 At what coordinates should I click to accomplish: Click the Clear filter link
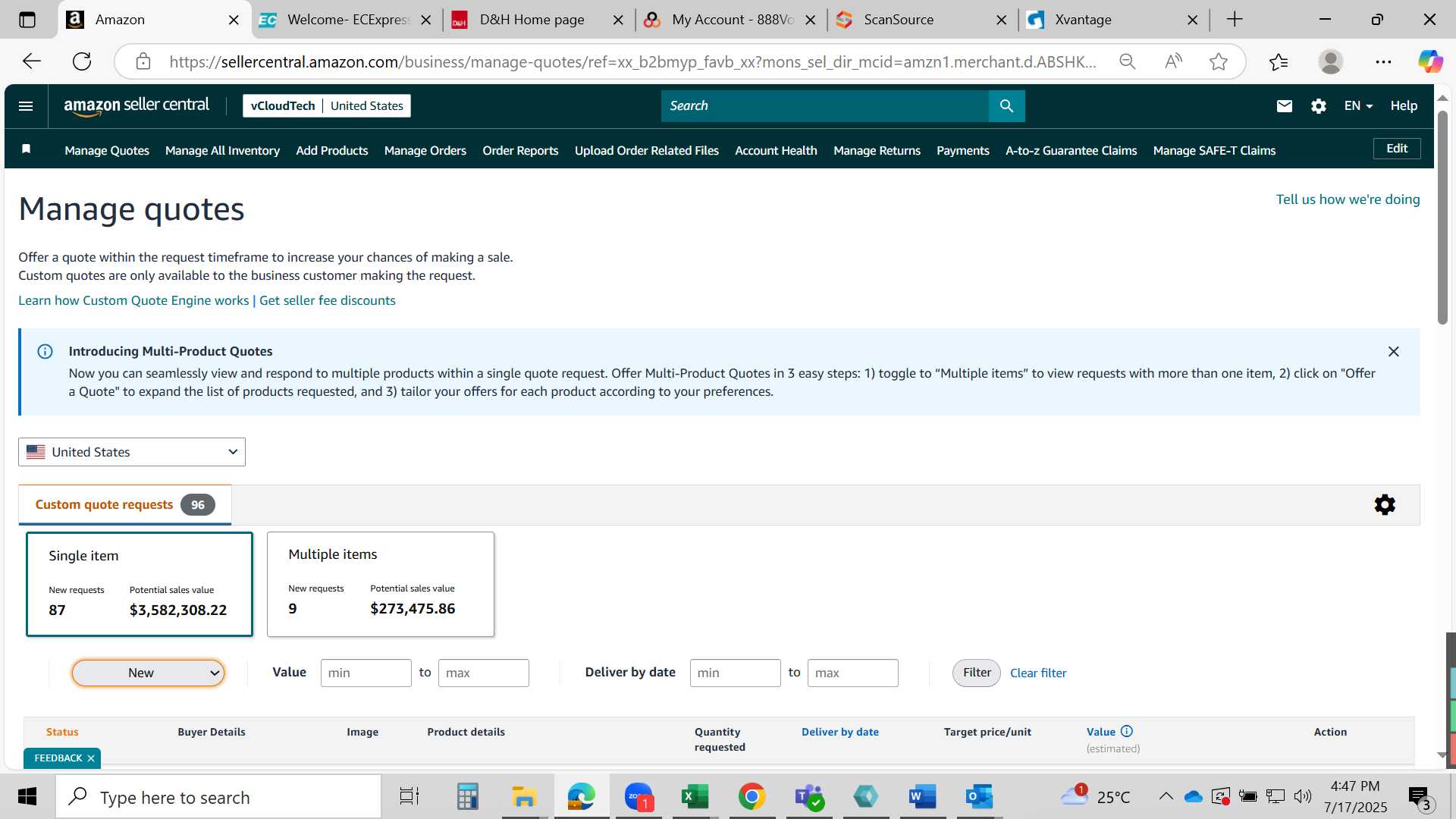(x=1038, y=673)
